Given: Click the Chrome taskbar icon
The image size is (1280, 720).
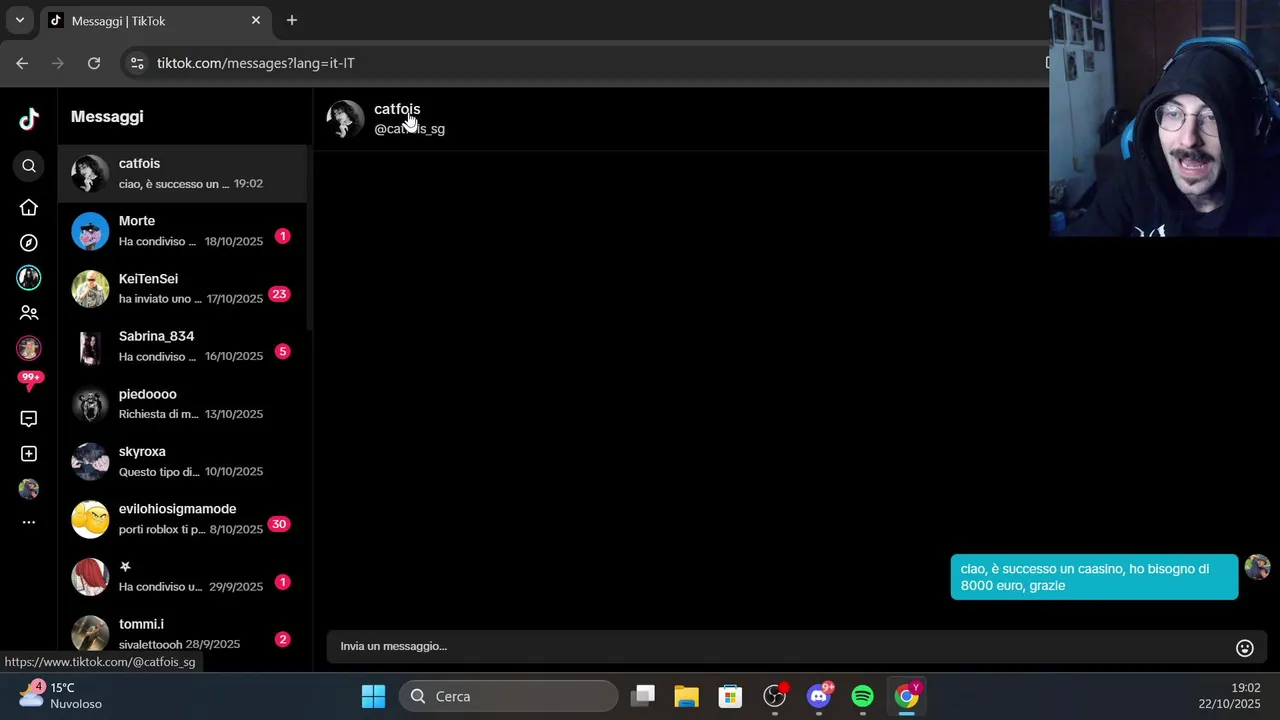Looking at the screenshot, I should [907, 696].
